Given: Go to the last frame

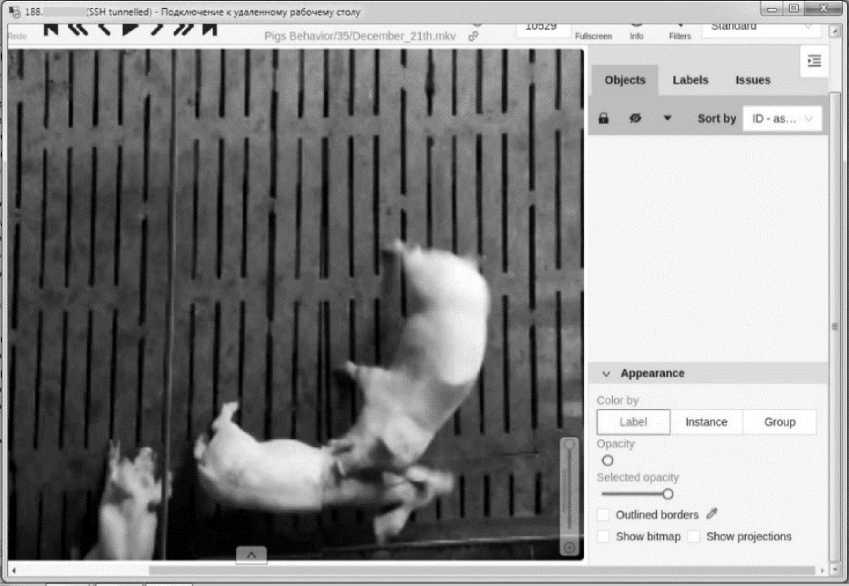Looking at the screenshot, I should click(210, 29).
